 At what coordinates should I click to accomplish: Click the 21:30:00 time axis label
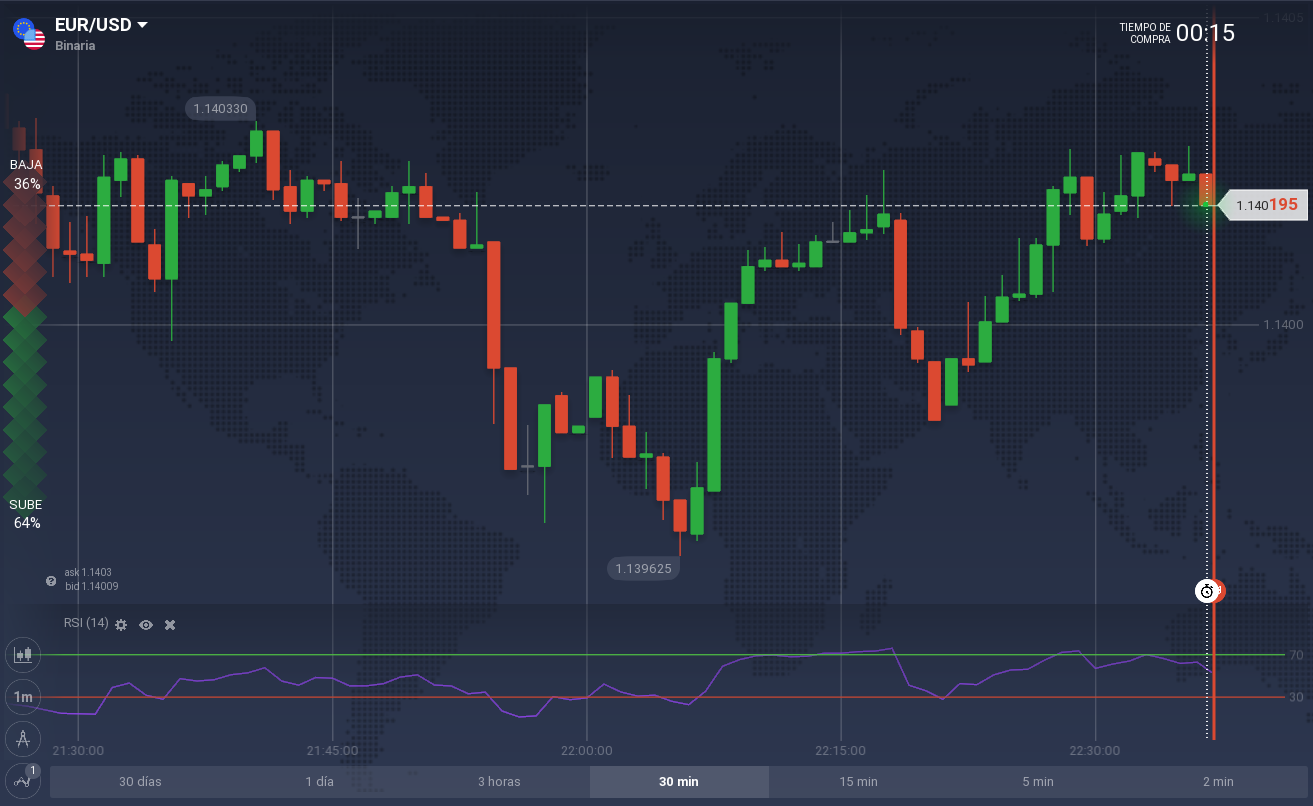(78, 750)
